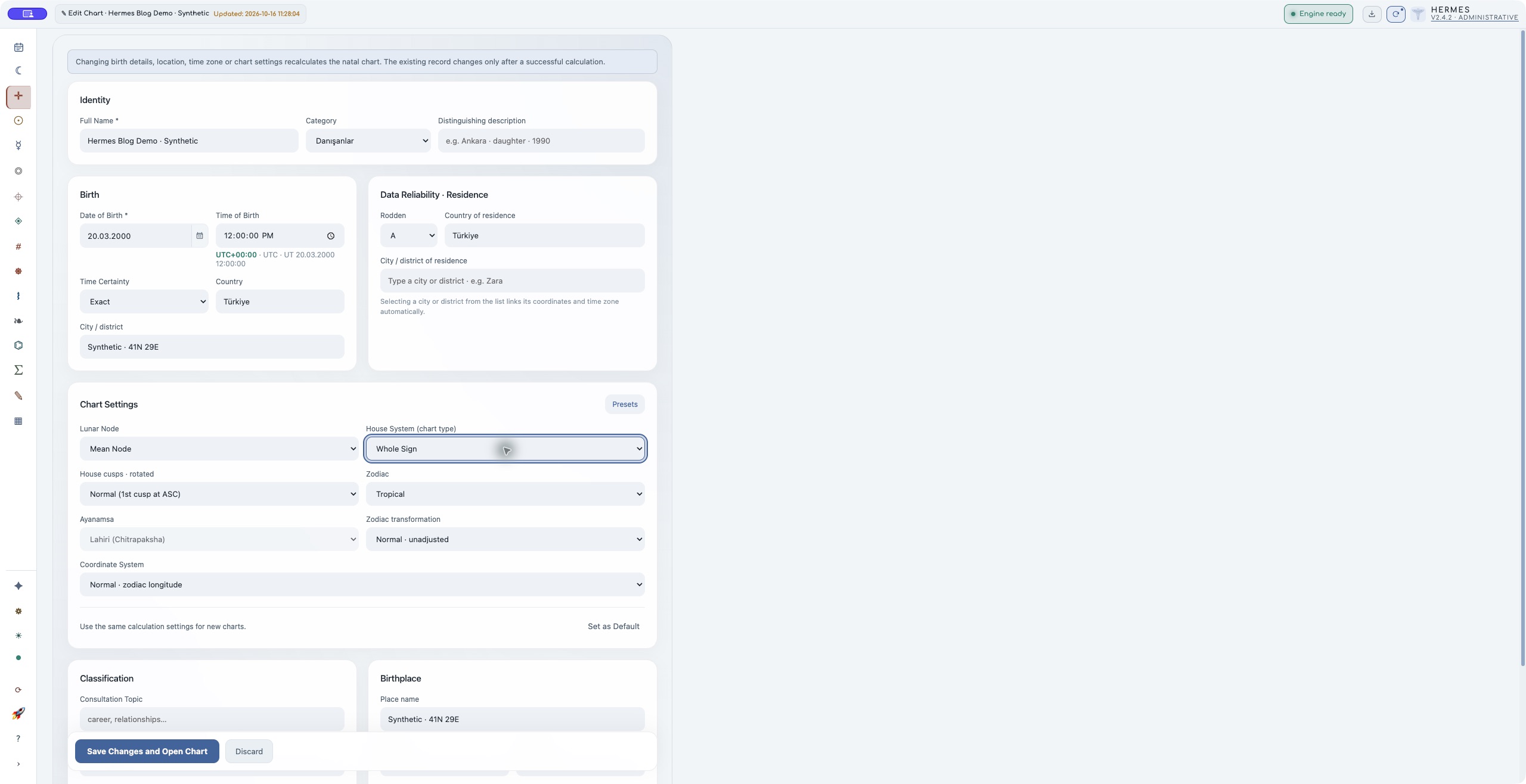Screen dimensions: 1526x784
Task: Open the green diamond sidebar icon
Action: coord(18,221)
